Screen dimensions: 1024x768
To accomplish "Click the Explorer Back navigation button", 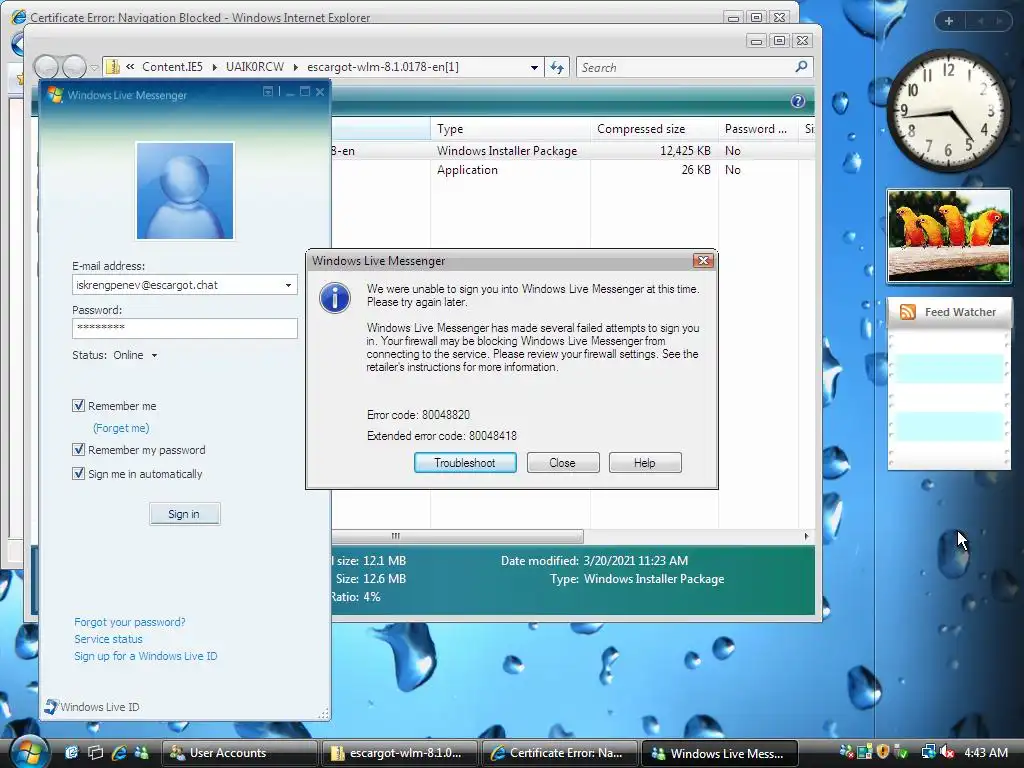I will pyautogui.click(x=46, y=67).
